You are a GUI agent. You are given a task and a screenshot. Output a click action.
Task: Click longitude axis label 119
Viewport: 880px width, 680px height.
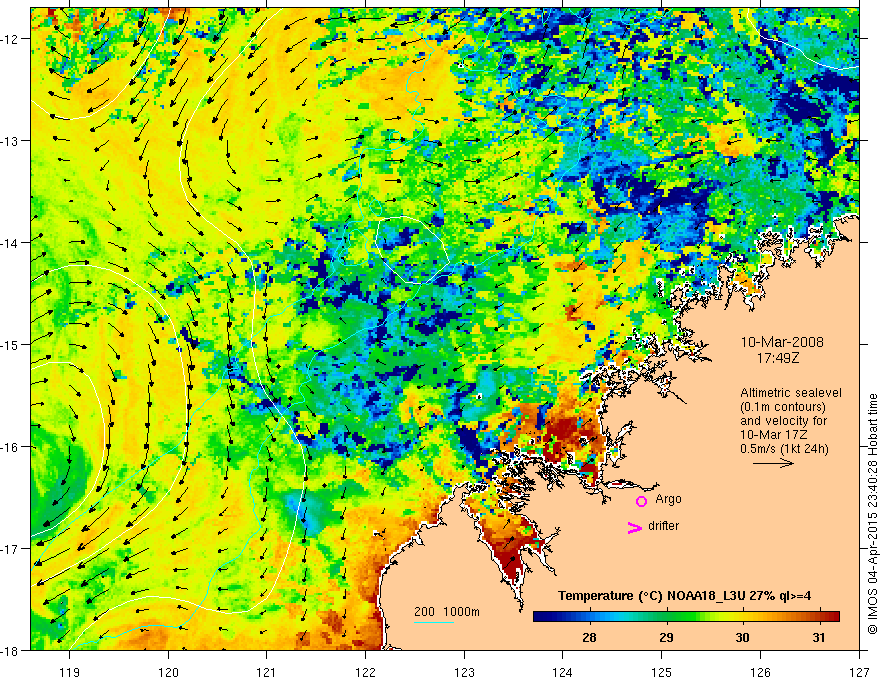coord(70,672)
